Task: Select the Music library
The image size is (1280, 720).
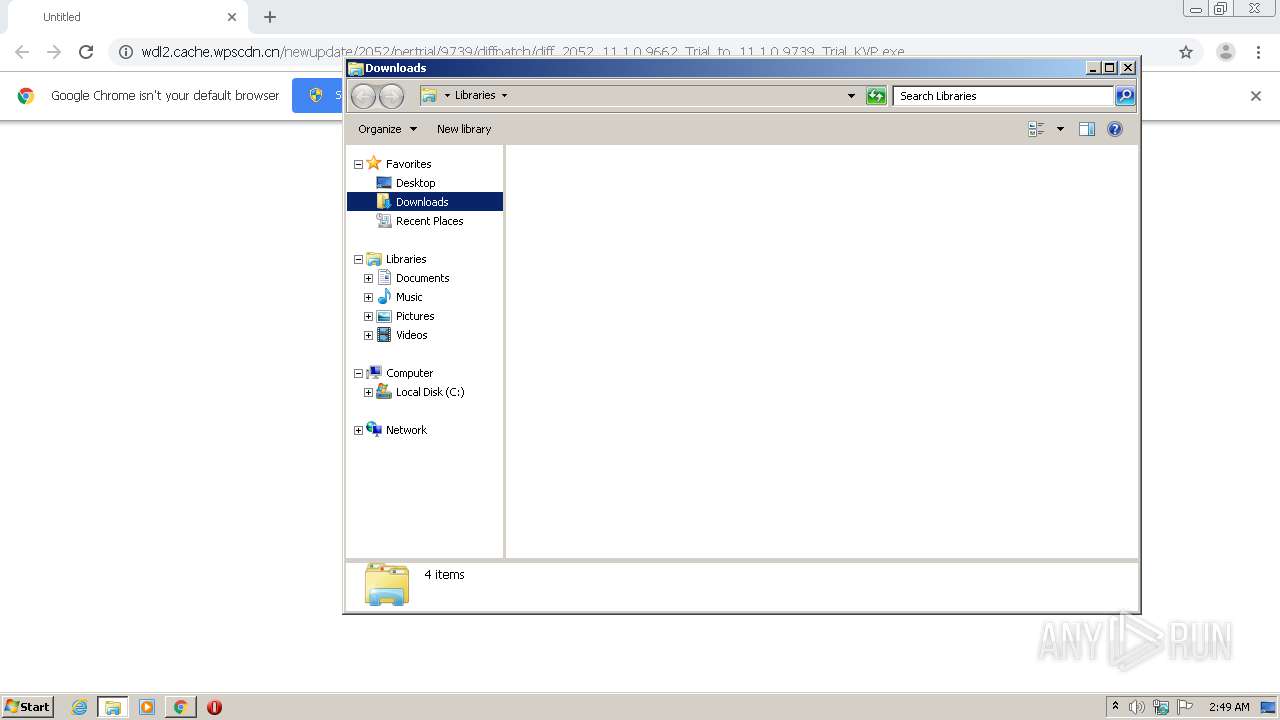Action: pyautogui.click(x=409, y=297)
